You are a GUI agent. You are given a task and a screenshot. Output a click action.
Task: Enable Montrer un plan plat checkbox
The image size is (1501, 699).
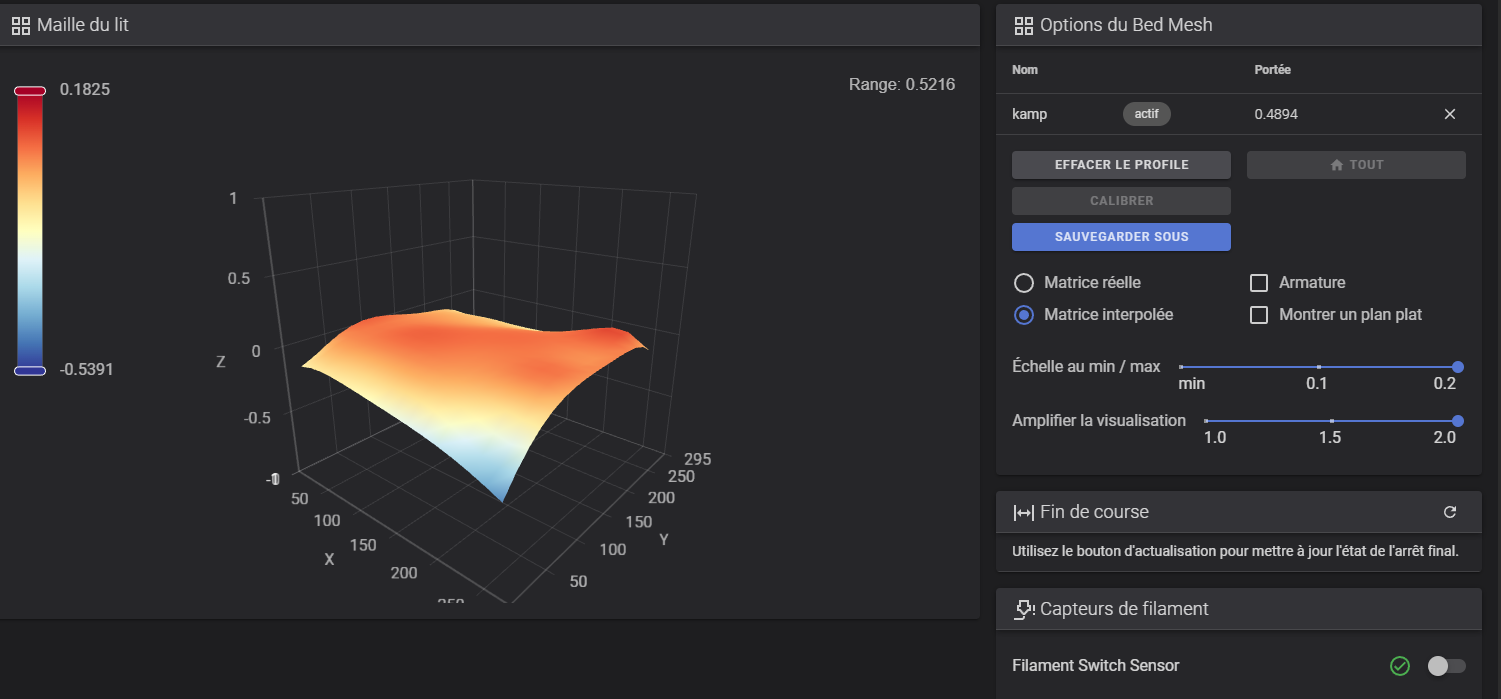(x=1260, y=315)
